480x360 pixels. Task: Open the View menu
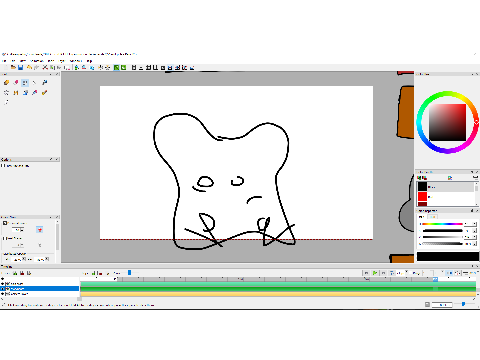tap(23, 61)
